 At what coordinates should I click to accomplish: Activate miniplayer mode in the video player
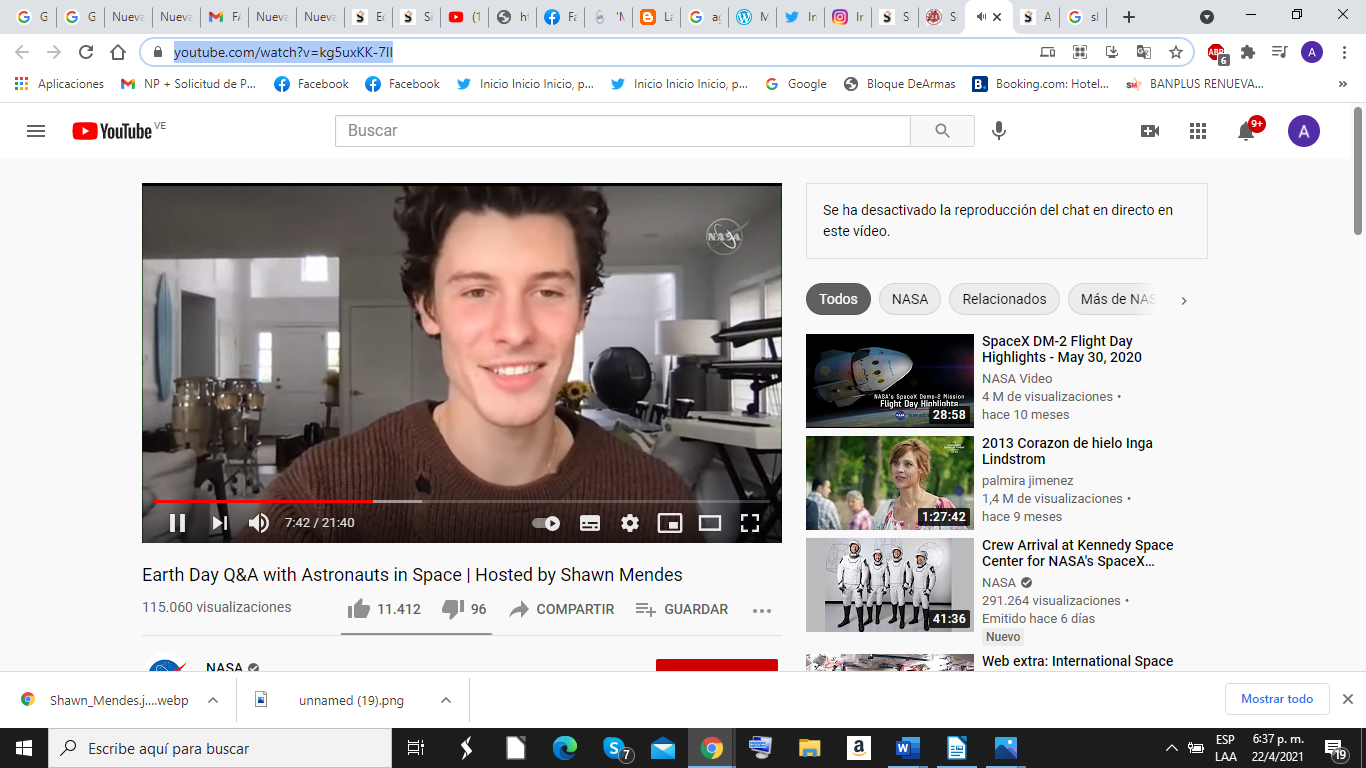point(669,522)
